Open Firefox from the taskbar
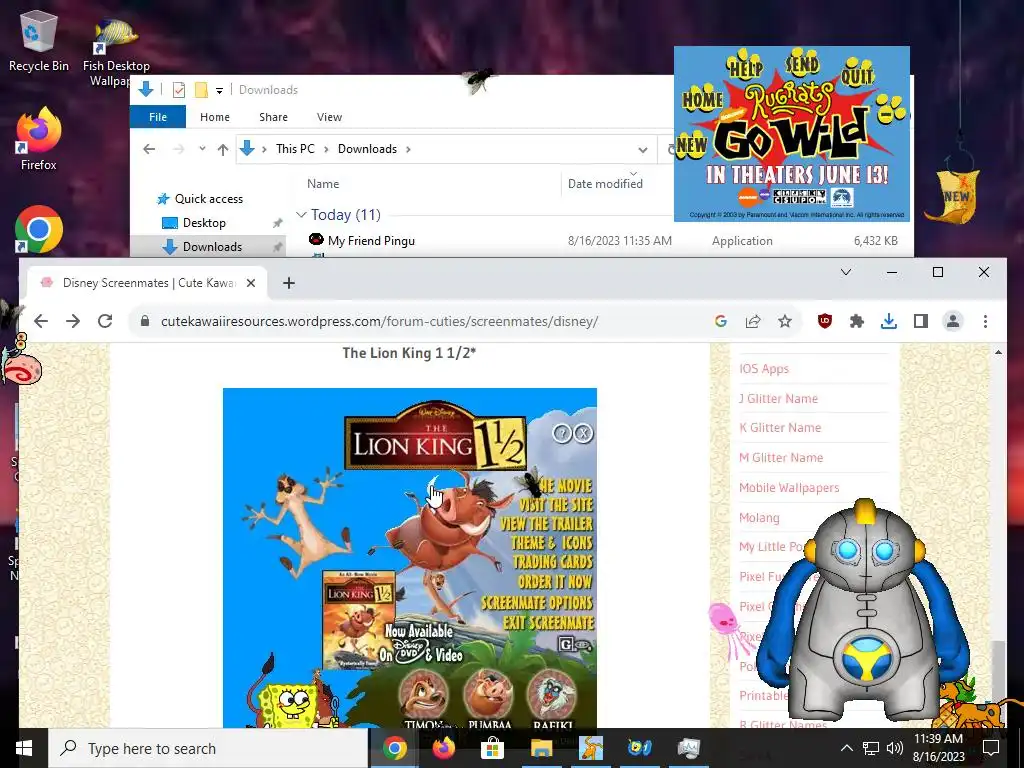The image size is (1024, 768). [443, 748]
